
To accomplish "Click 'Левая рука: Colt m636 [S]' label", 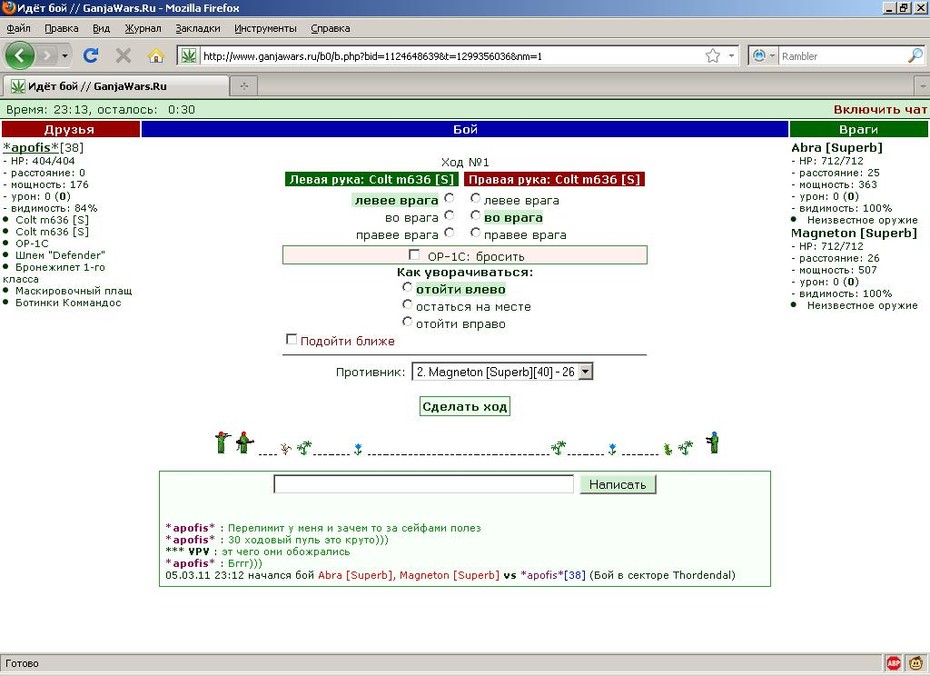I will pos(372,179).
